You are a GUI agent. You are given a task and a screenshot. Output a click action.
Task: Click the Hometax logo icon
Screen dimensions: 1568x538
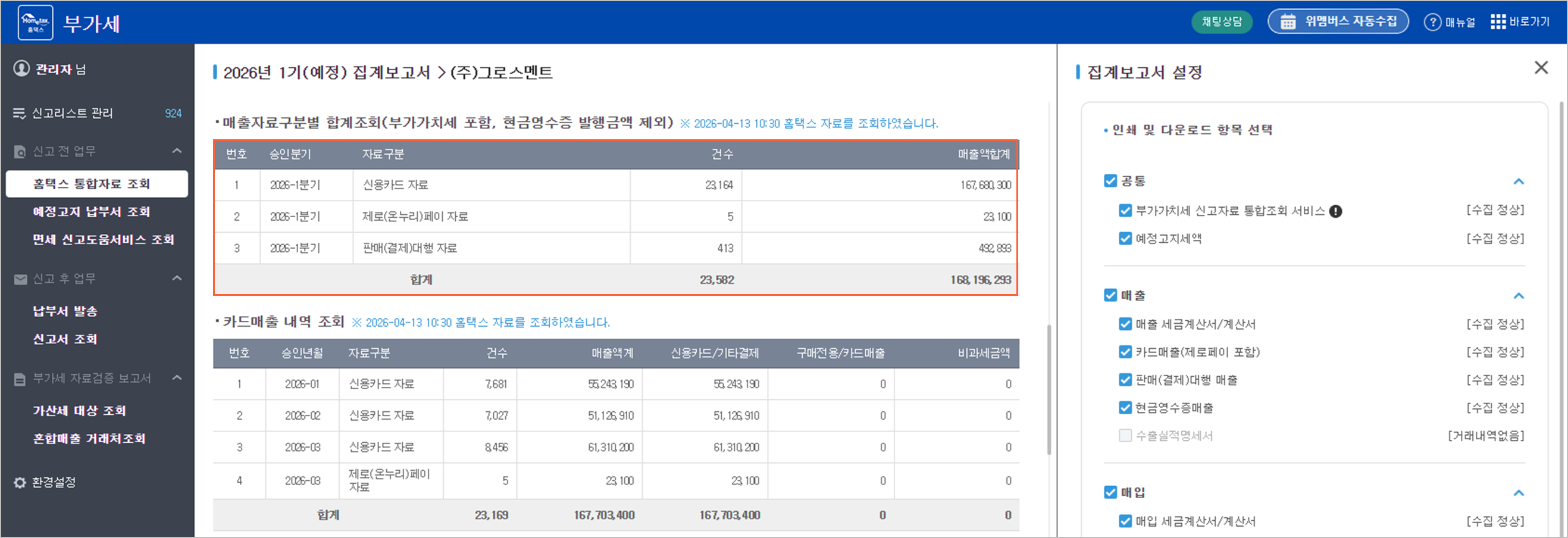tap(35, 23)
